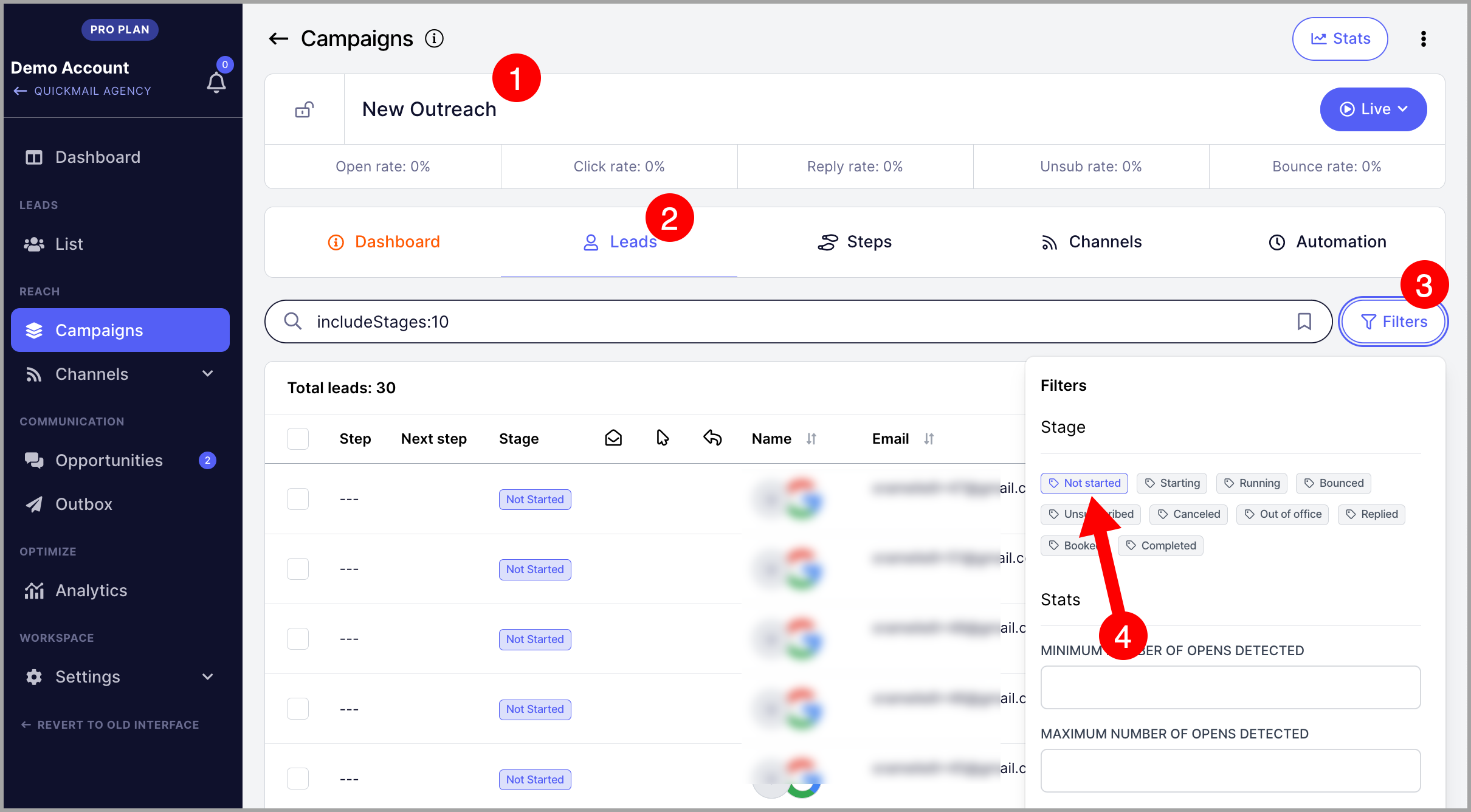1471x812 pixels.
Task: Click the Filters button
Action: [x=1393, y=322]
